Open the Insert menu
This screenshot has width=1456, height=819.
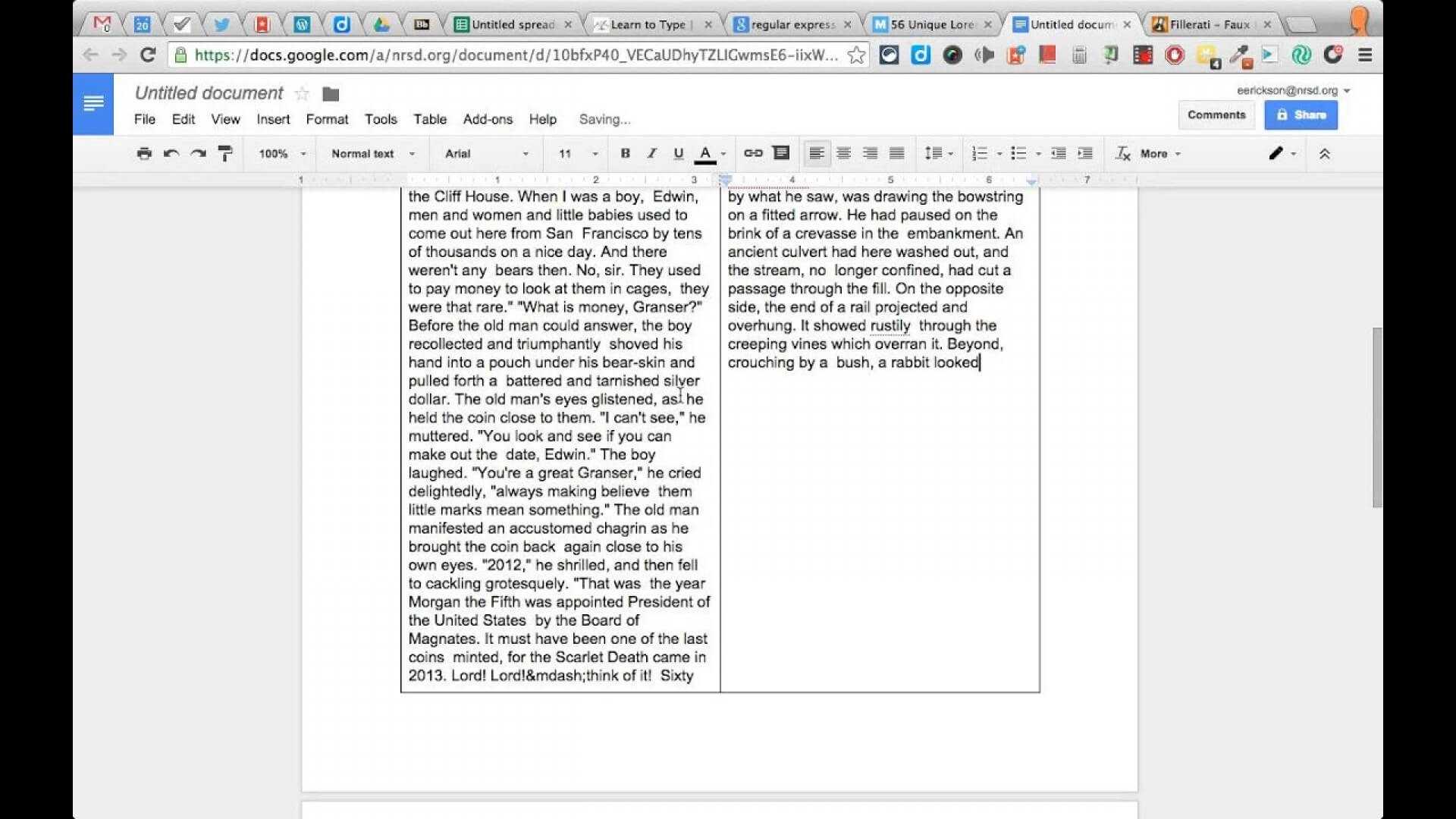[x=273, y=119]
